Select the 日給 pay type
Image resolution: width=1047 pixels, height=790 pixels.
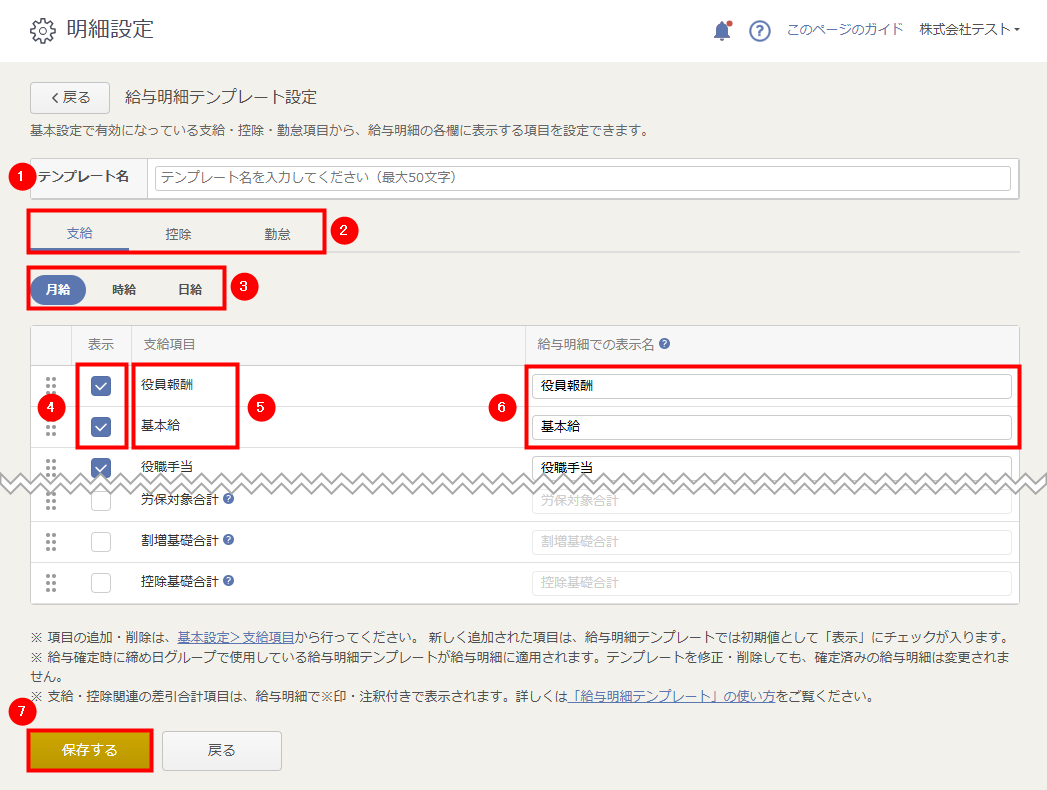(190, 289)
